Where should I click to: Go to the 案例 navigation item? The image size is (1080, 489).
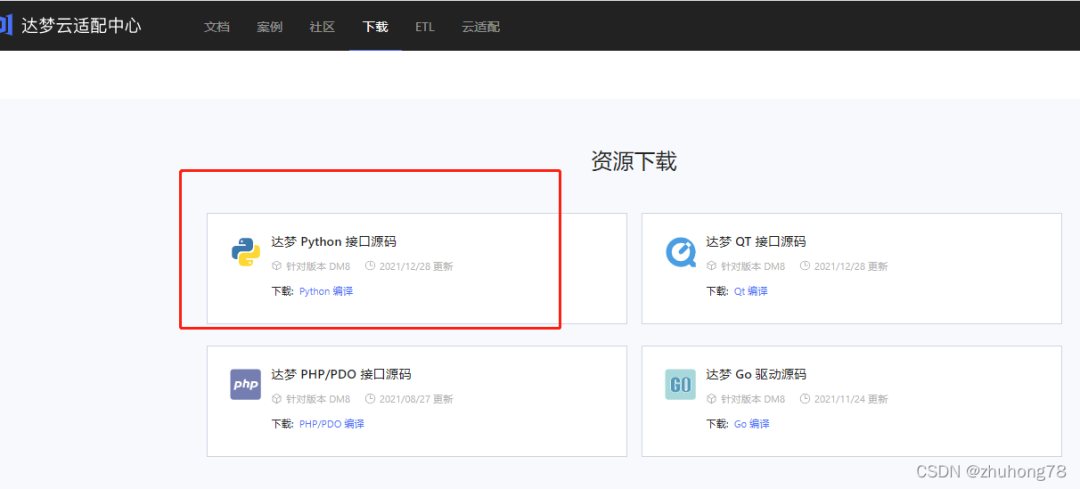click(270, 27)
